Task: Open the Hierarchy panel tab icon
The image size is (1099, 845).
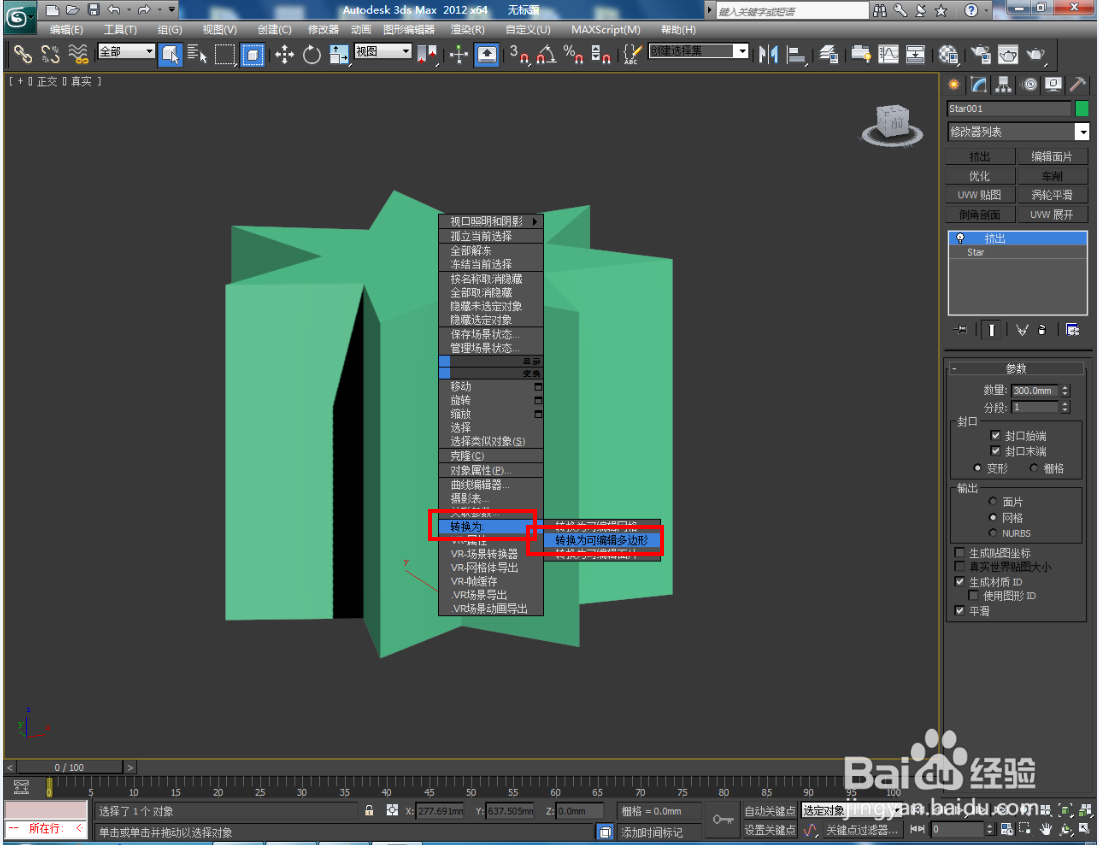Action: (x=1004, y=85)
